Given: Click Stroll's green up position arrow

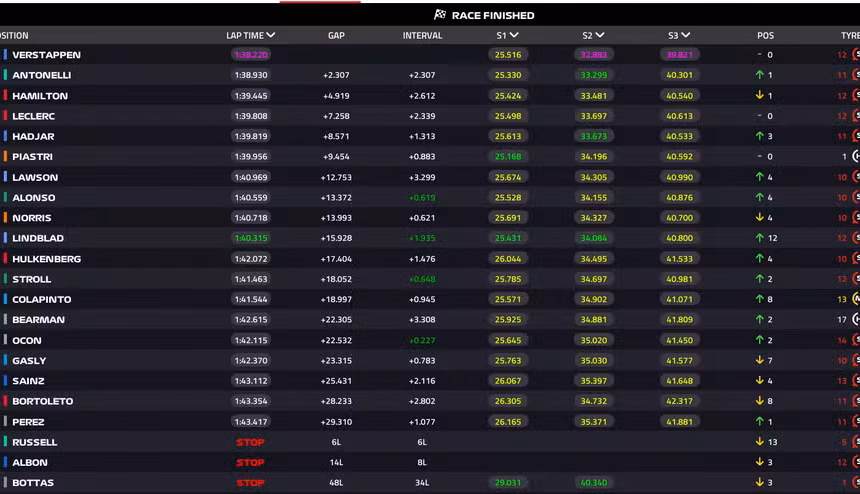Looking at the screenshot, I should click(x=760, y=279).
